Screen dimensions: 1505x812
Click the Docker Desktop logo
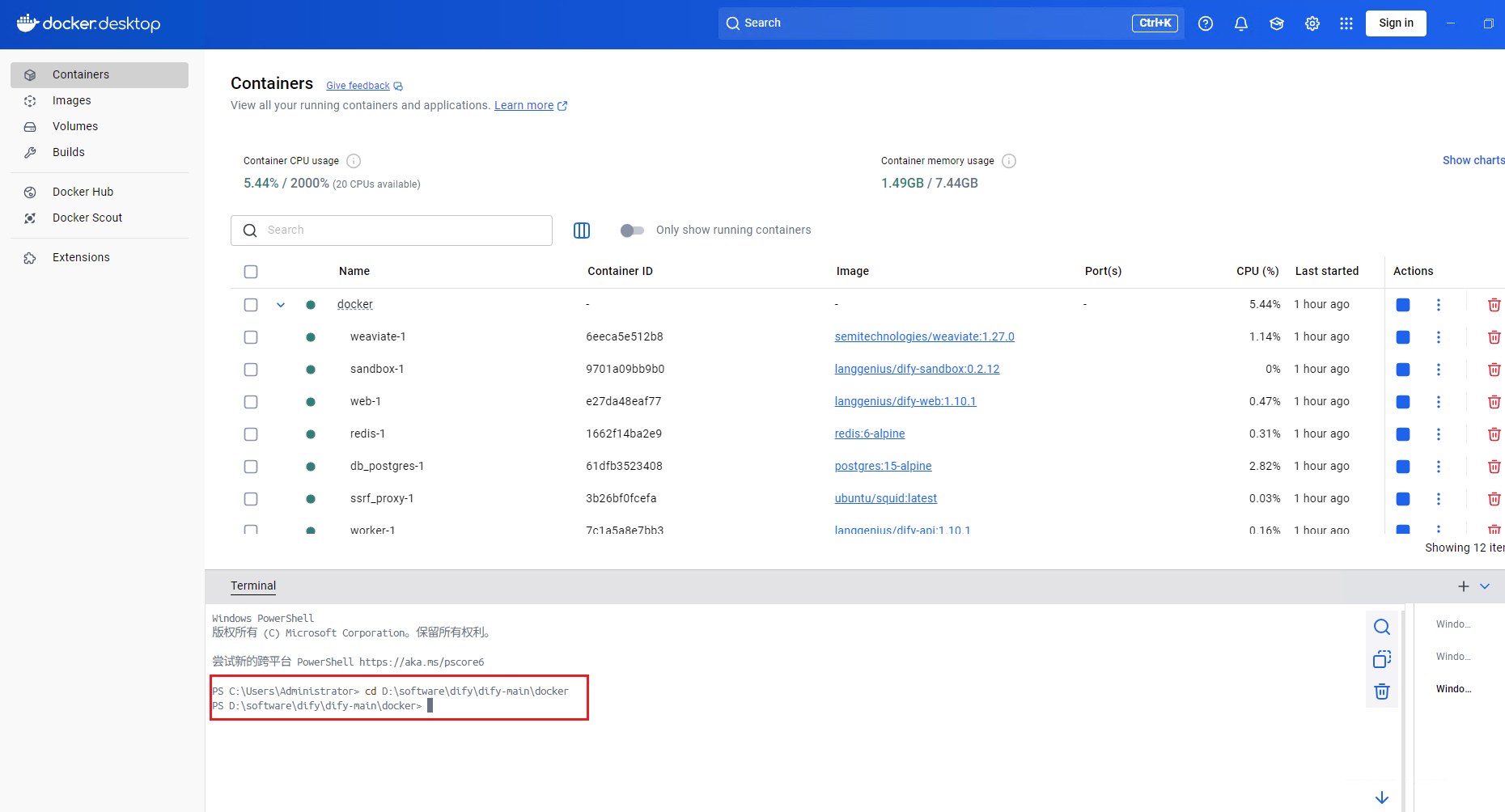click(88, 23)
